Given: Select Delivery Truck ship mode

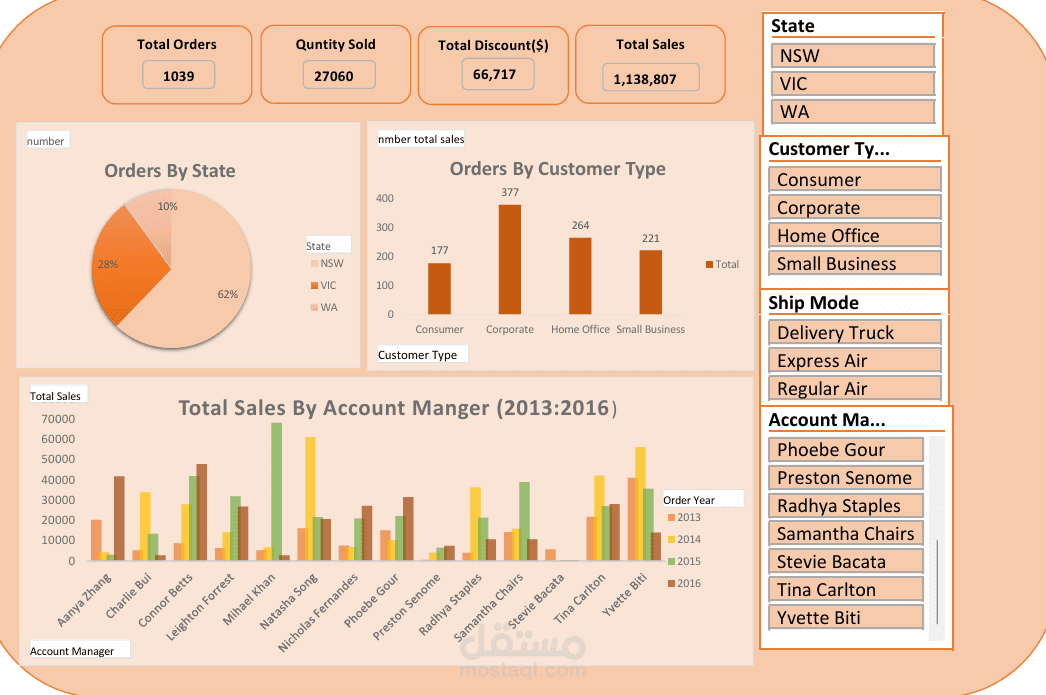Looking at the screenshot, I should click(855, 332).
